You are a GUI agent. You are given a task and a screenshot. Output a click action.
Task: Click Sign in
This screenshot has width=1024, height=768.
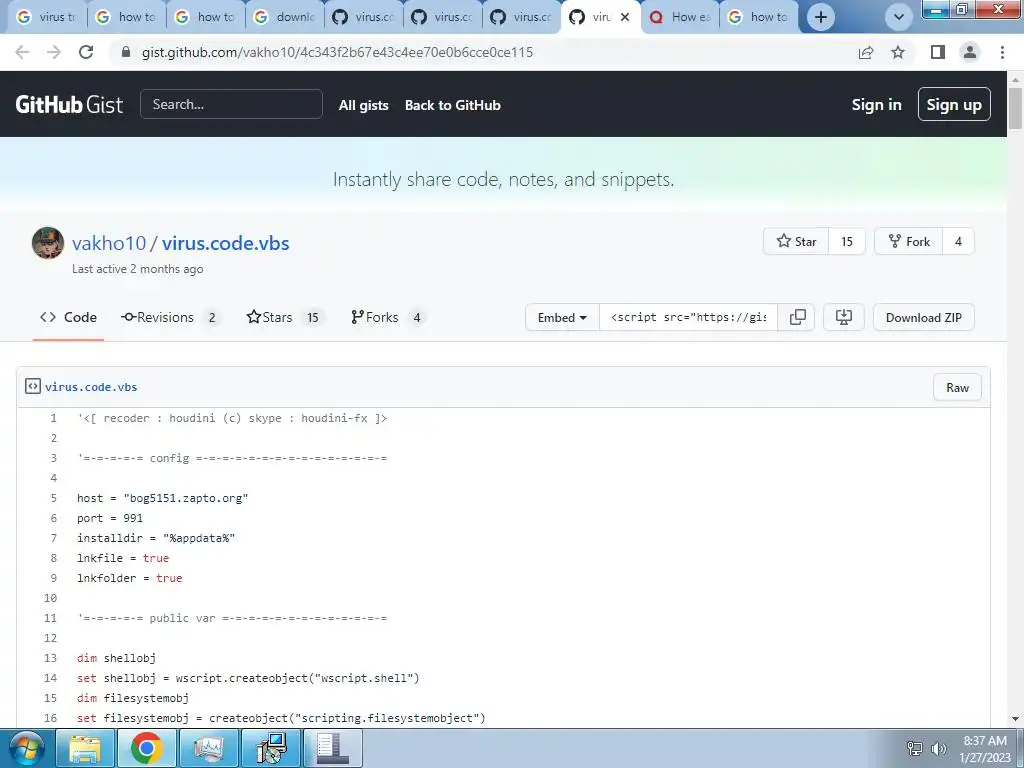coord(876,104)
